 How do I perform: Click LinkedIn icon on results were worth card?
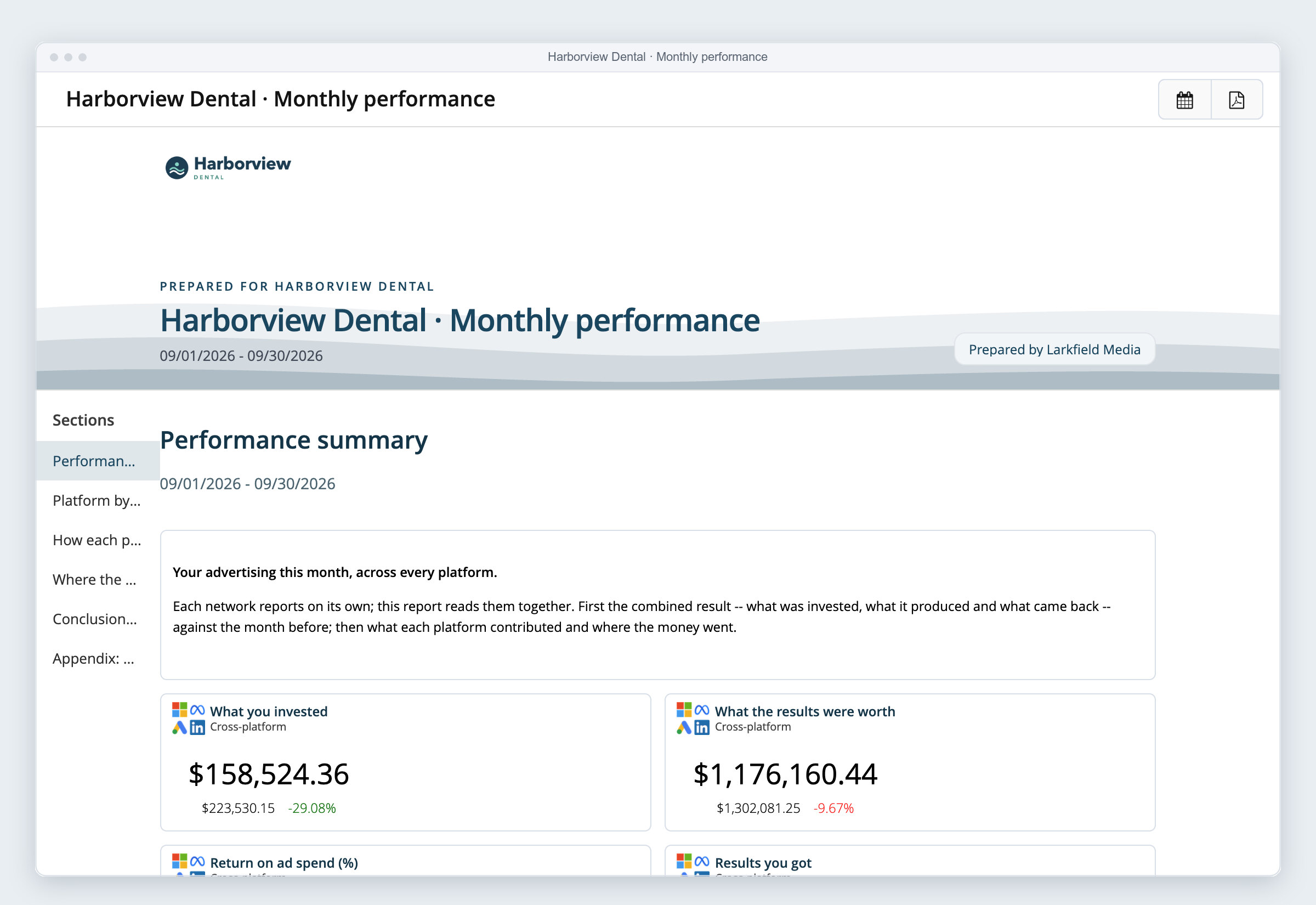[x=702, y=727]
